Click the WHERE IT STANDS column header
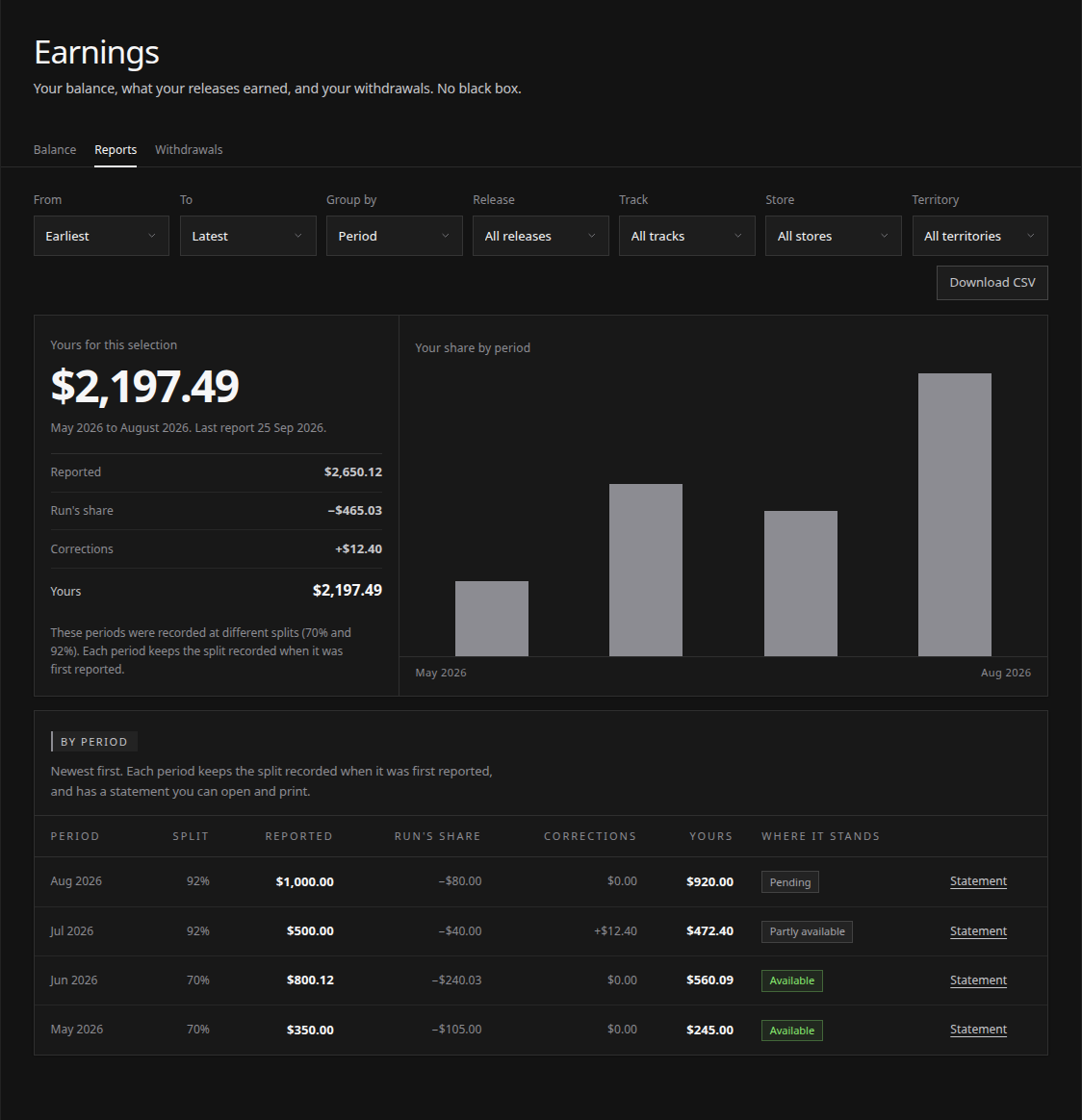 click(x=820, y=836)
